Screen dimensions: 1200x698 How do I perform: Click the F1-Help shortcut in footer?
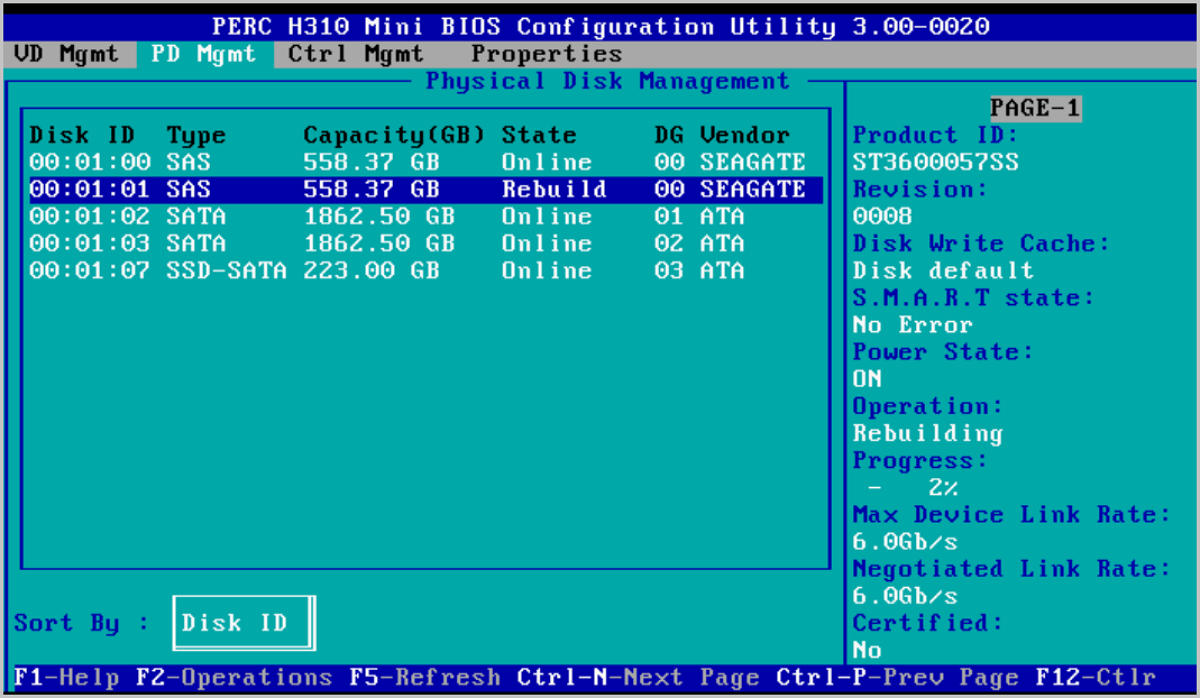click(66, 677)
